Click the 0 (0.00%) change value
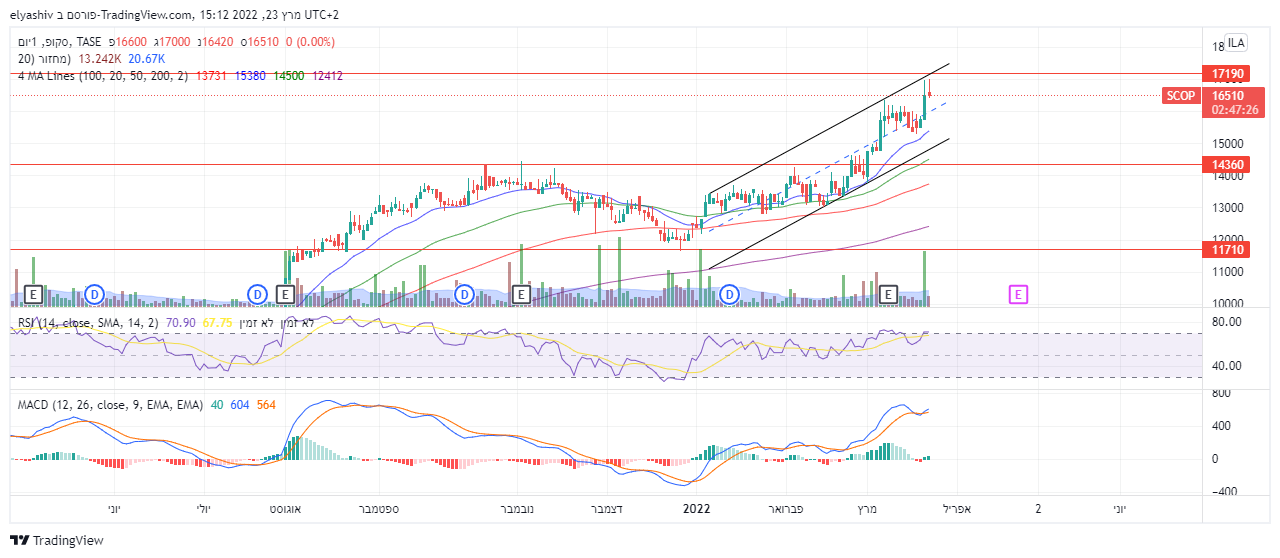The image size is (1280, 558). [x=310, y=42]
